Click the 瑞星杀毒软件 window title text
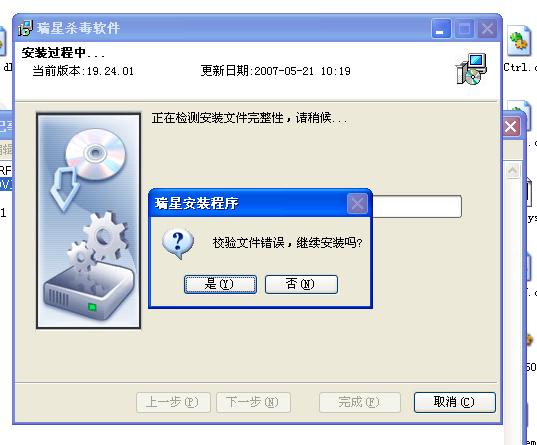Screen dimensions: 537x445 78,28
